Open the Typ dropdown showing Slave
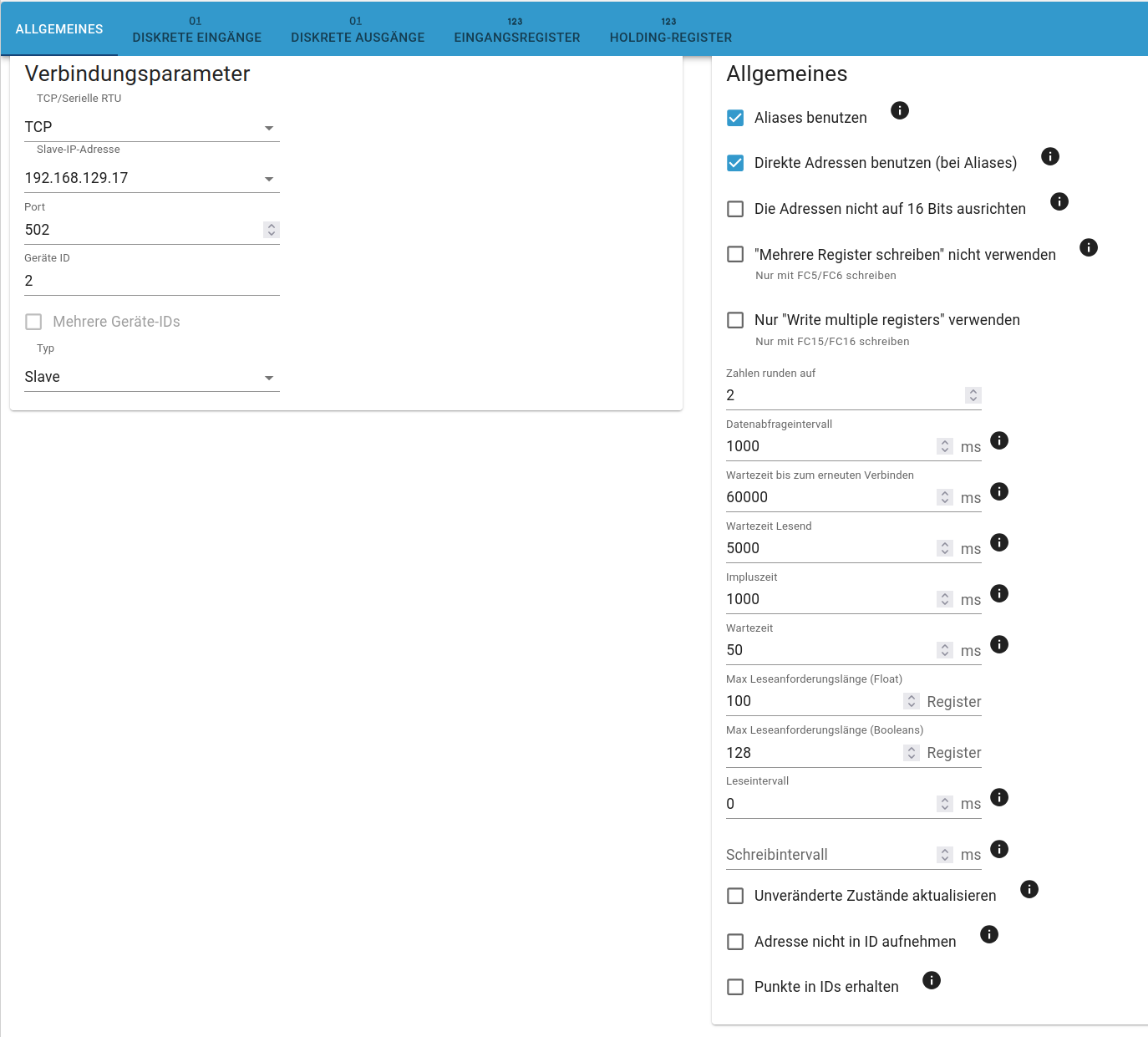The image size is (1148, 1037). click(151, 378)
